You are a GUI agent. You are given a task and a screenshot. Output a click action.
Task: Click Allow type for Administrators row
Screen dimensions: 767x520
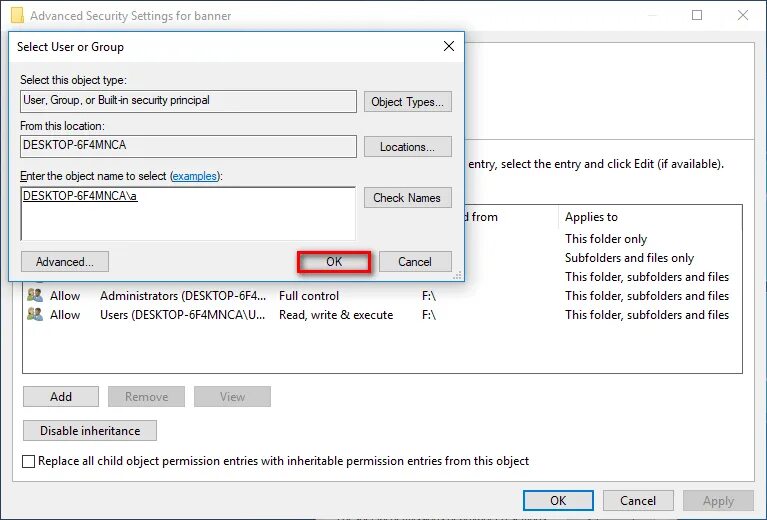click(65, 296)
